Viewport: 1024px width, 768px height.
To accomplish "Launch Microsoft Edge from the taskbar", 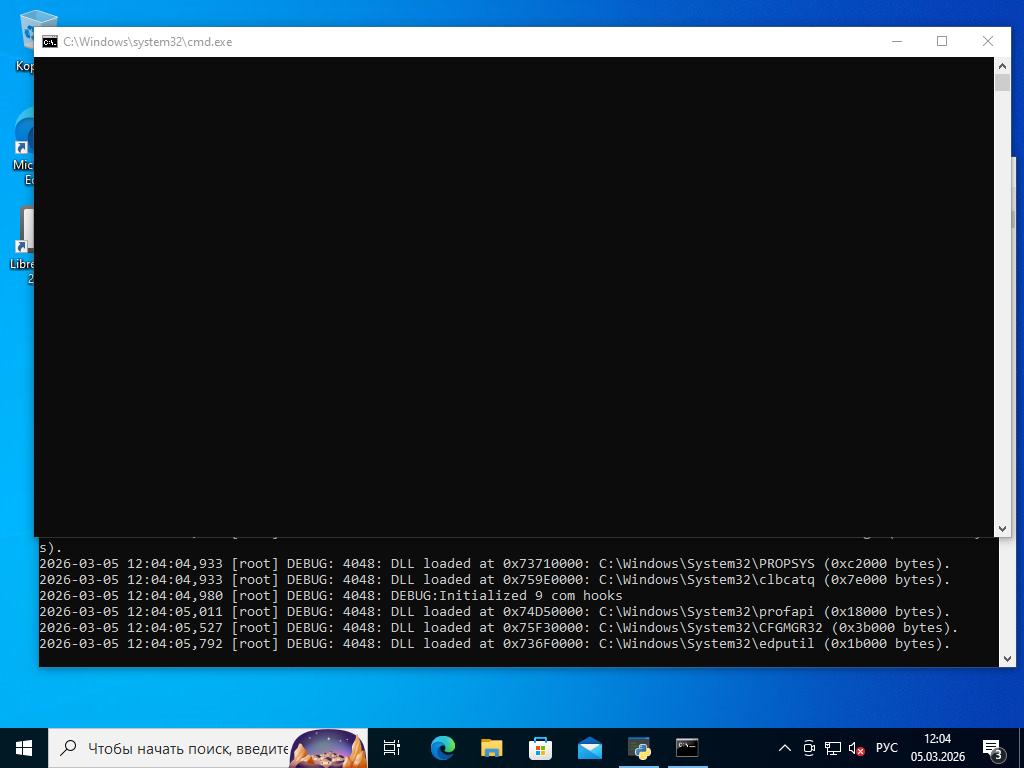I will pyautogui.click(x=442, y=747).
